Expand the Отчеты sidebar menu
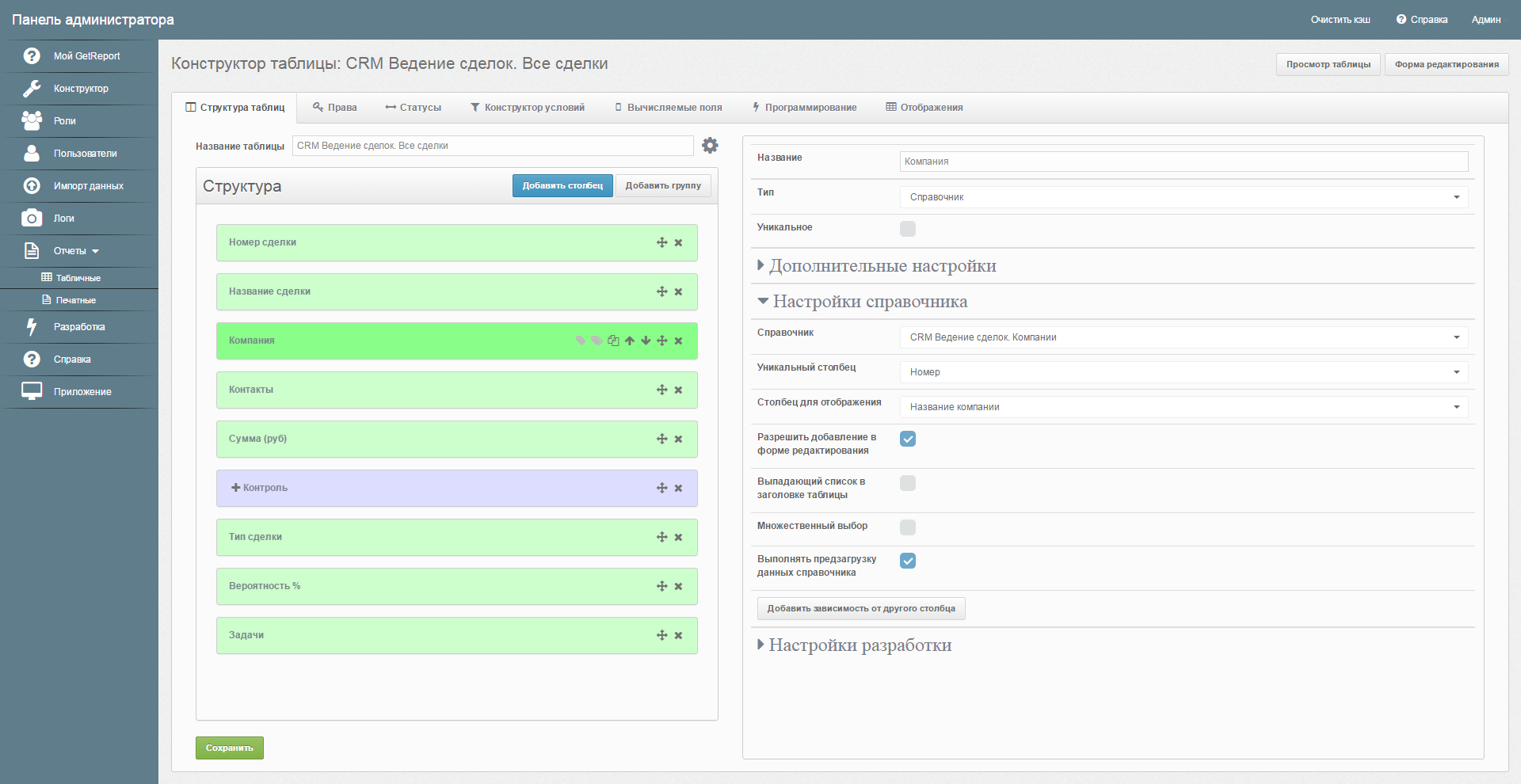The image size is (1521, 784). click(76, 251)
